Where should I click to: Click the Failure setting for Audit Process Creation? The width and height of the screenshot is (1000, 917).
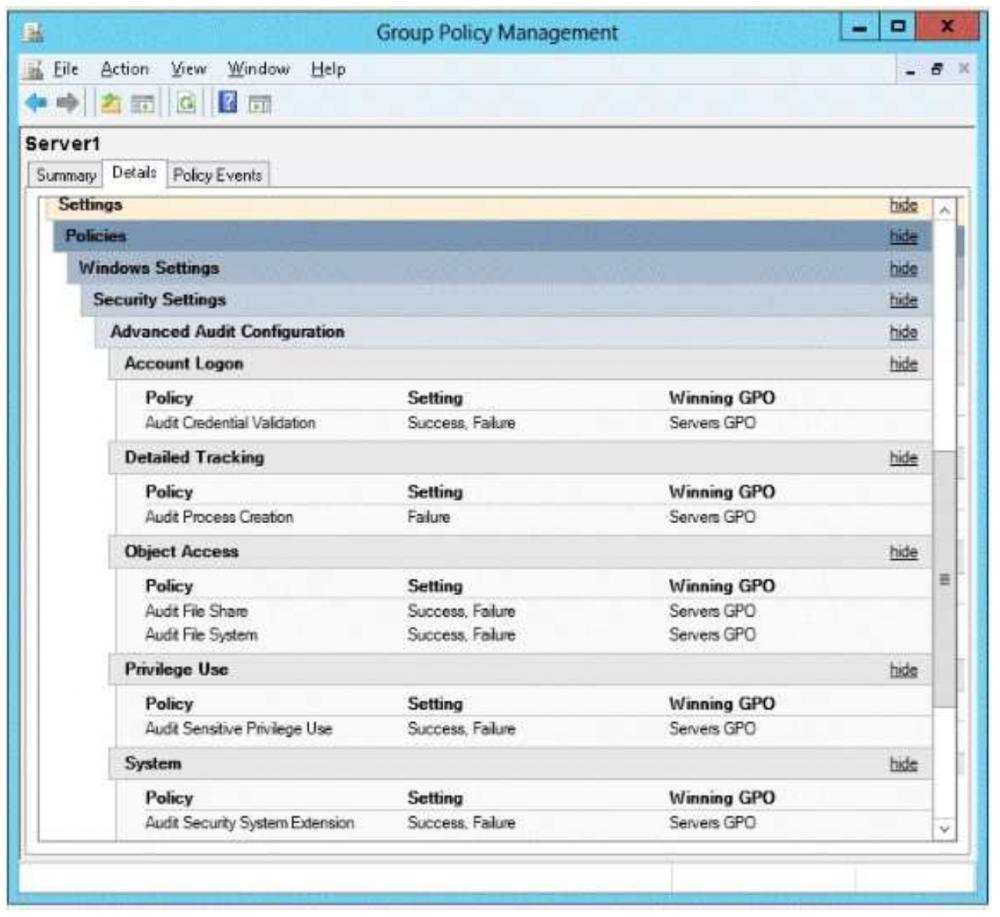click(429, 517)
